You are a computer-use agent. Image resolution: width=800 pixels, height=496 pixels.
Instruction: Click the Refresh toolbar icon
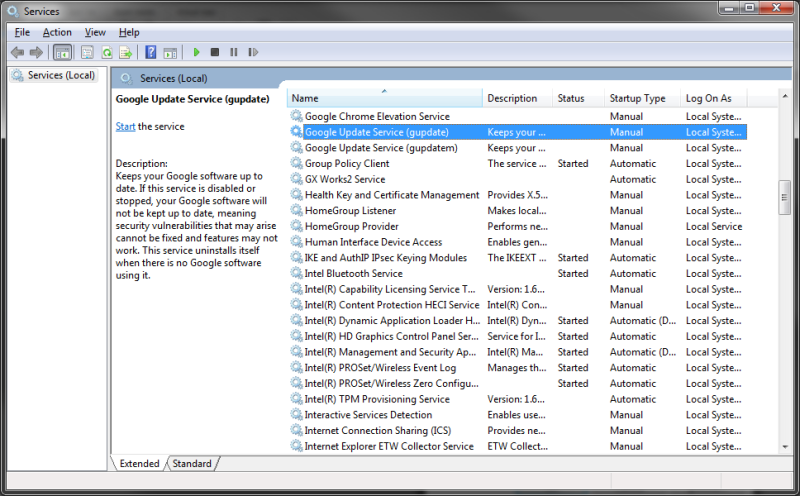(107, 52)
